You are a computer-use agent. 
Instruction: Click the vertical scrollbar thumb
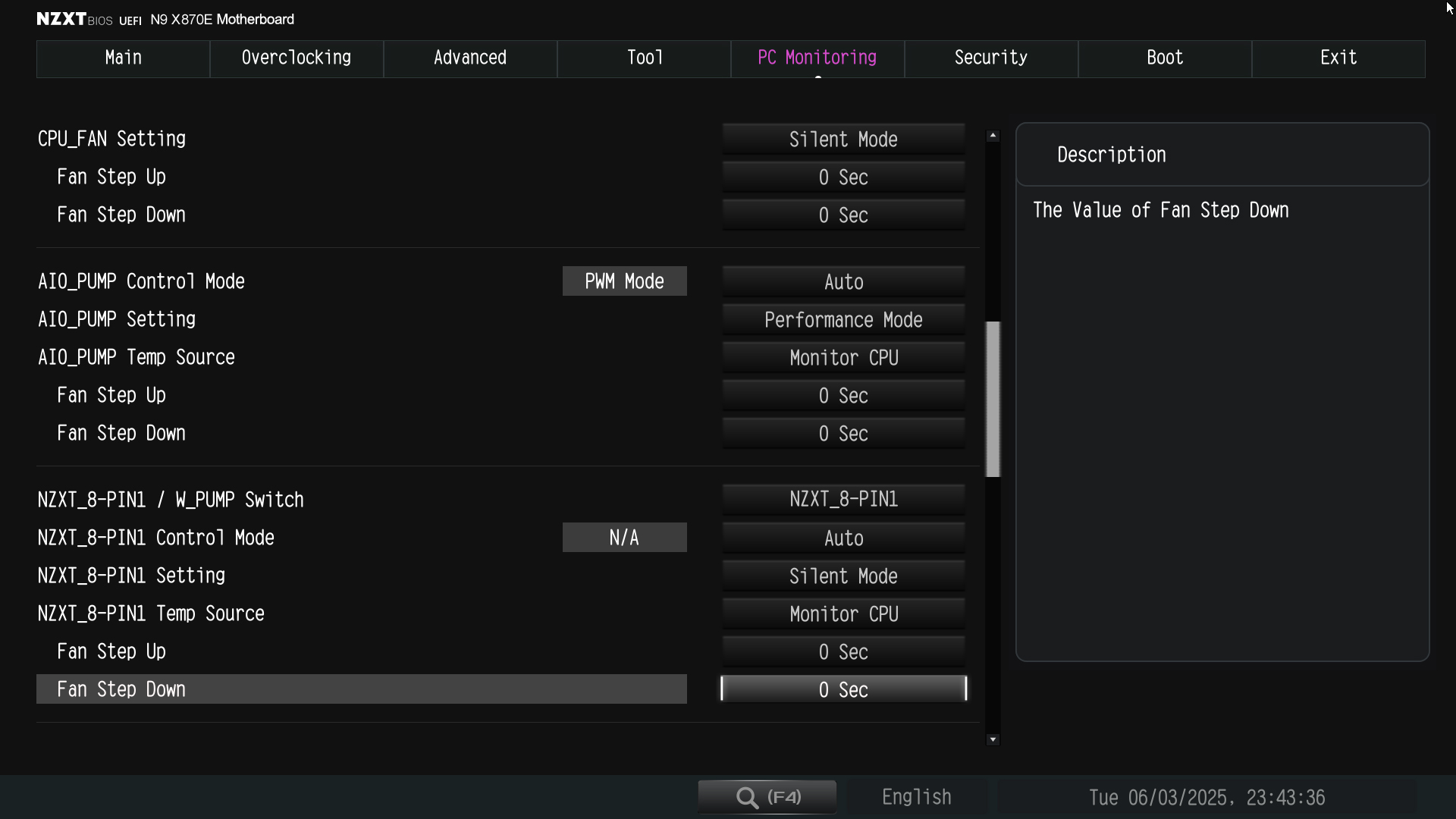(x=993, y=399)
